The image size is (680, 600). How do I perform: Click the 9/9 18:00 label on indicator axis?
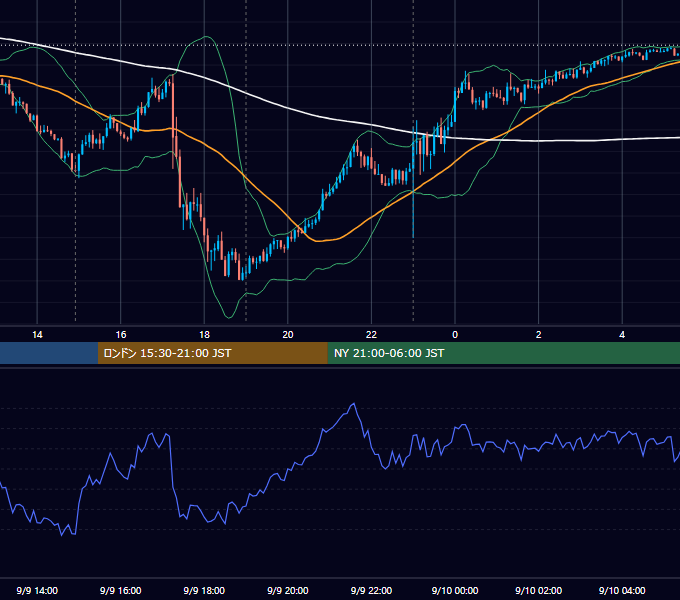pyautogui.click(x=204, y=590)
